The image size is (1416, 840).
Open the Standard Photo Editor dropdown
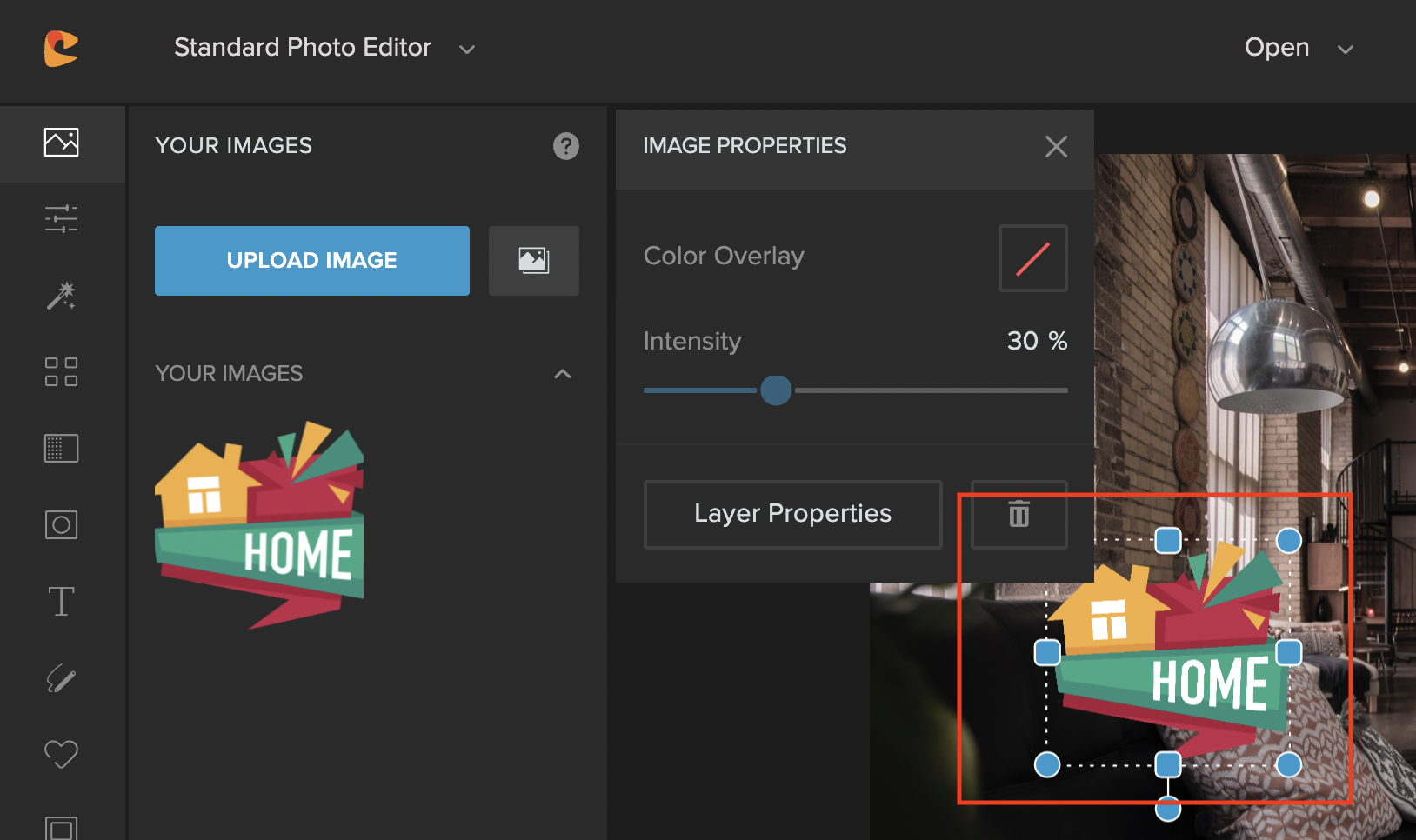click(x=324, y=48)
